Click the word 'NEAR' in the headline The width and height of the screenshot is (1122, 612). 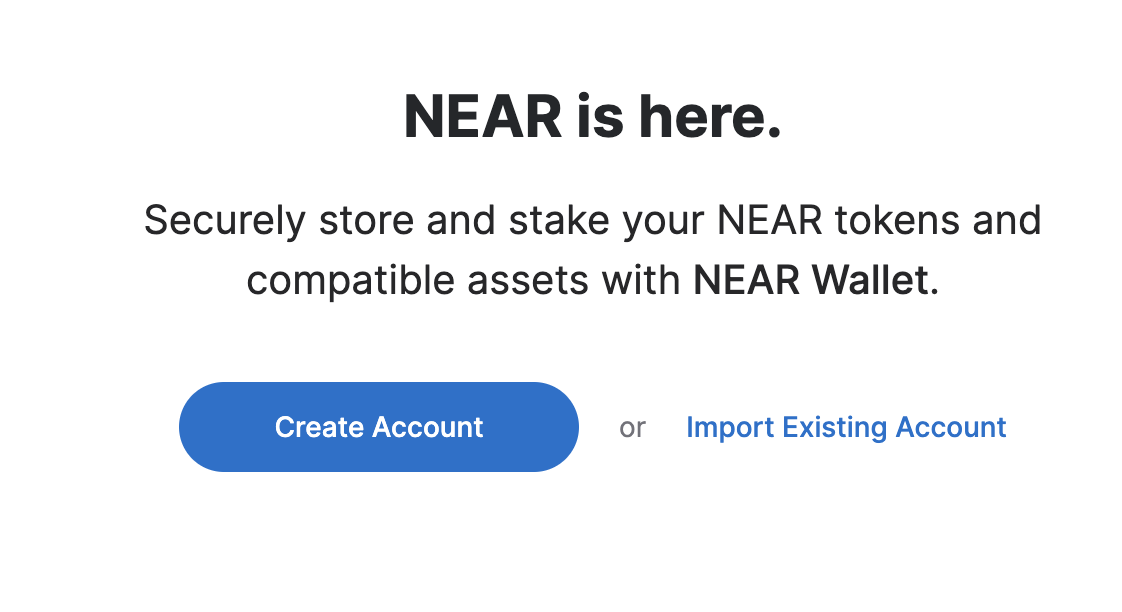pyautogui.click(x=483, y=117)
